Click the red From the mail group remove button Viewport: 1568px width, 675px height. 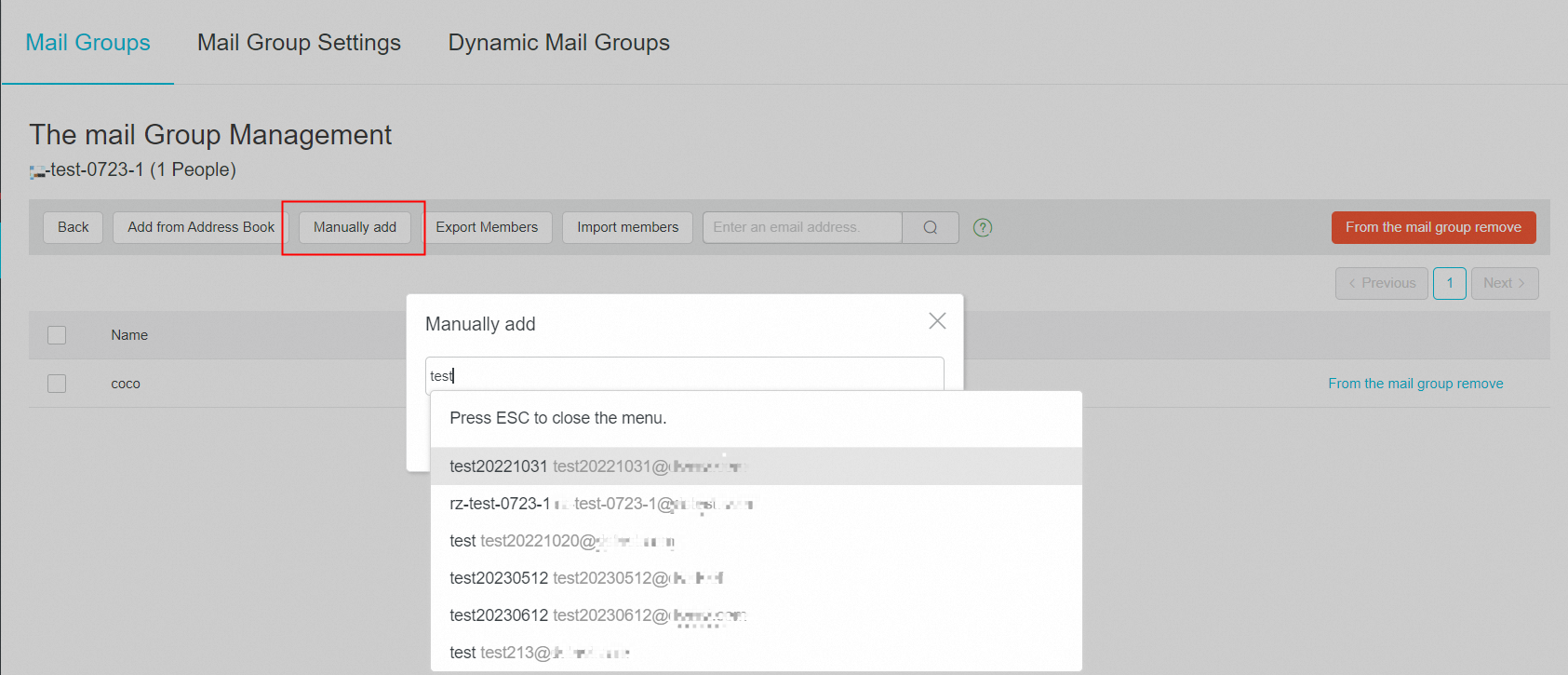pyautogui.click(x=1433, y=227)
